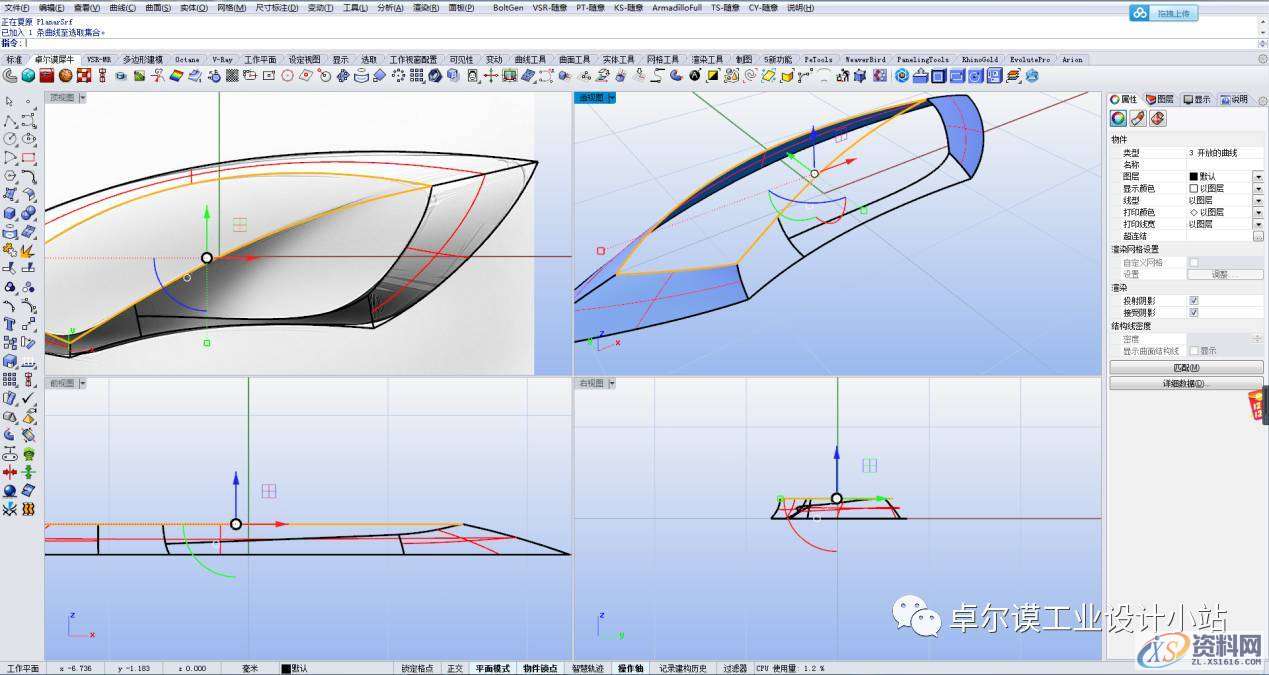Toggle 锁定格点 in the status bar

click(418, 668)
